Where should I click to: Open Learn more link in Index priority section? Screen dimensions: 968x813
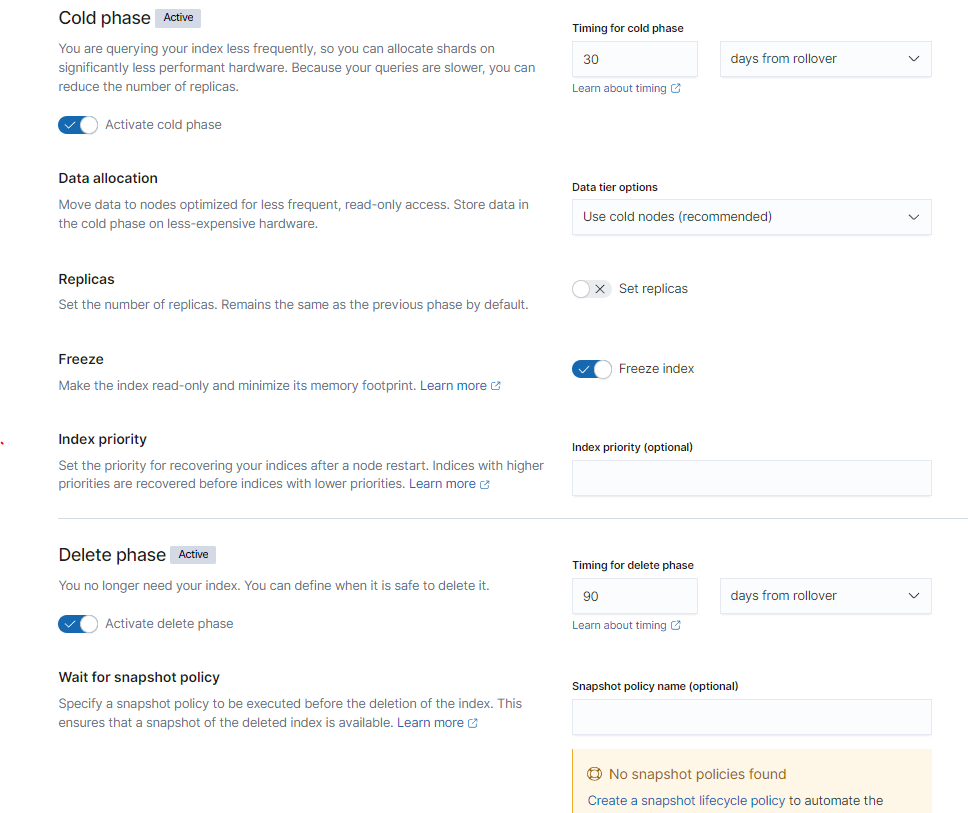click(449, 484)
